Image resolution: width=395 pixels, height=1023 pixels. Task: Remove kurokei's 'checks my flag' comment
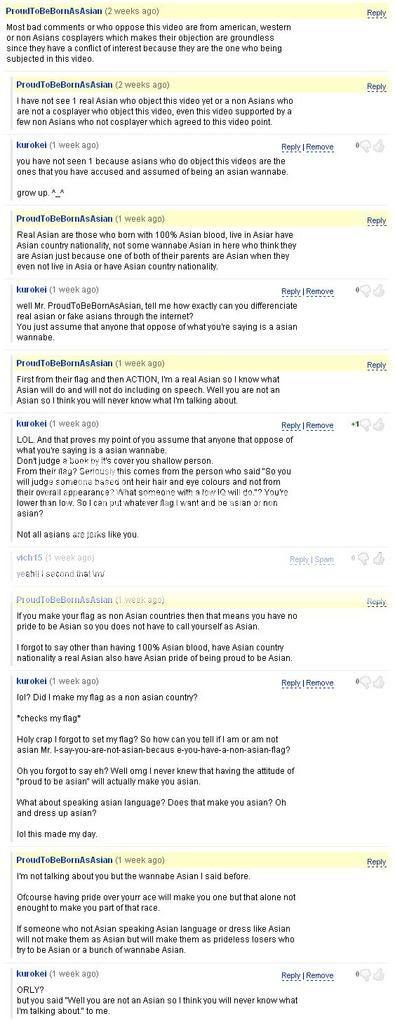(x=320, y=683)
